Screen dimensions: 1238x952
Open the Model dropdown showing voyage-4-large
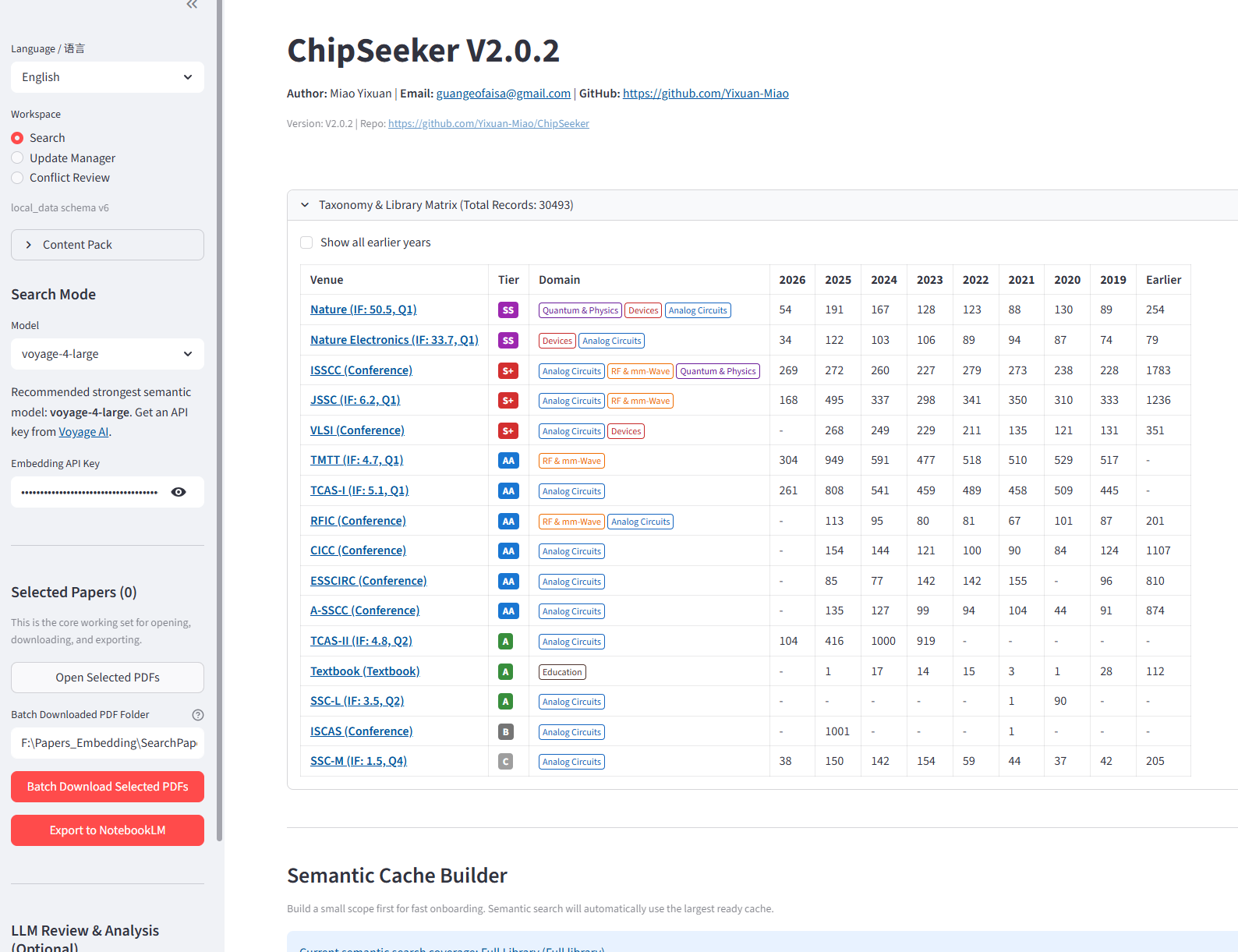pos(108,354)
